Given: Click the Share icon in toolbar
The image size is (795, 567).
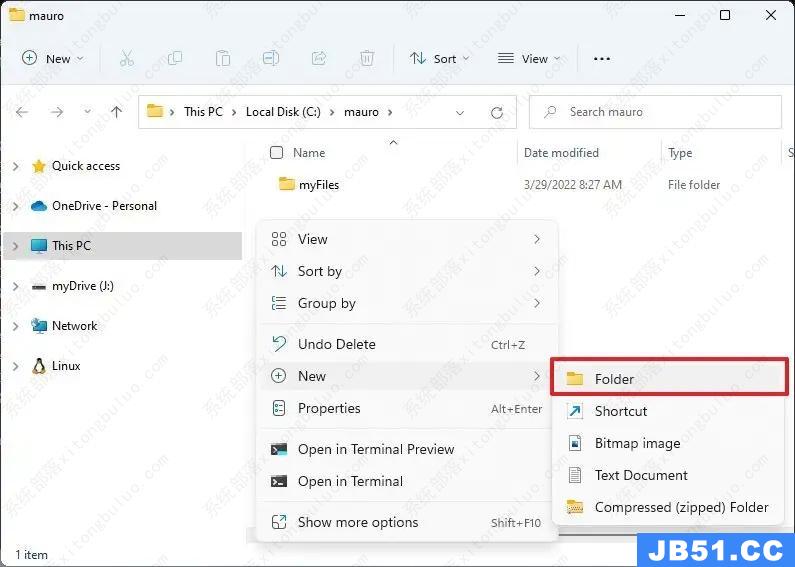Looking at the screenshot, I should 319,59.
